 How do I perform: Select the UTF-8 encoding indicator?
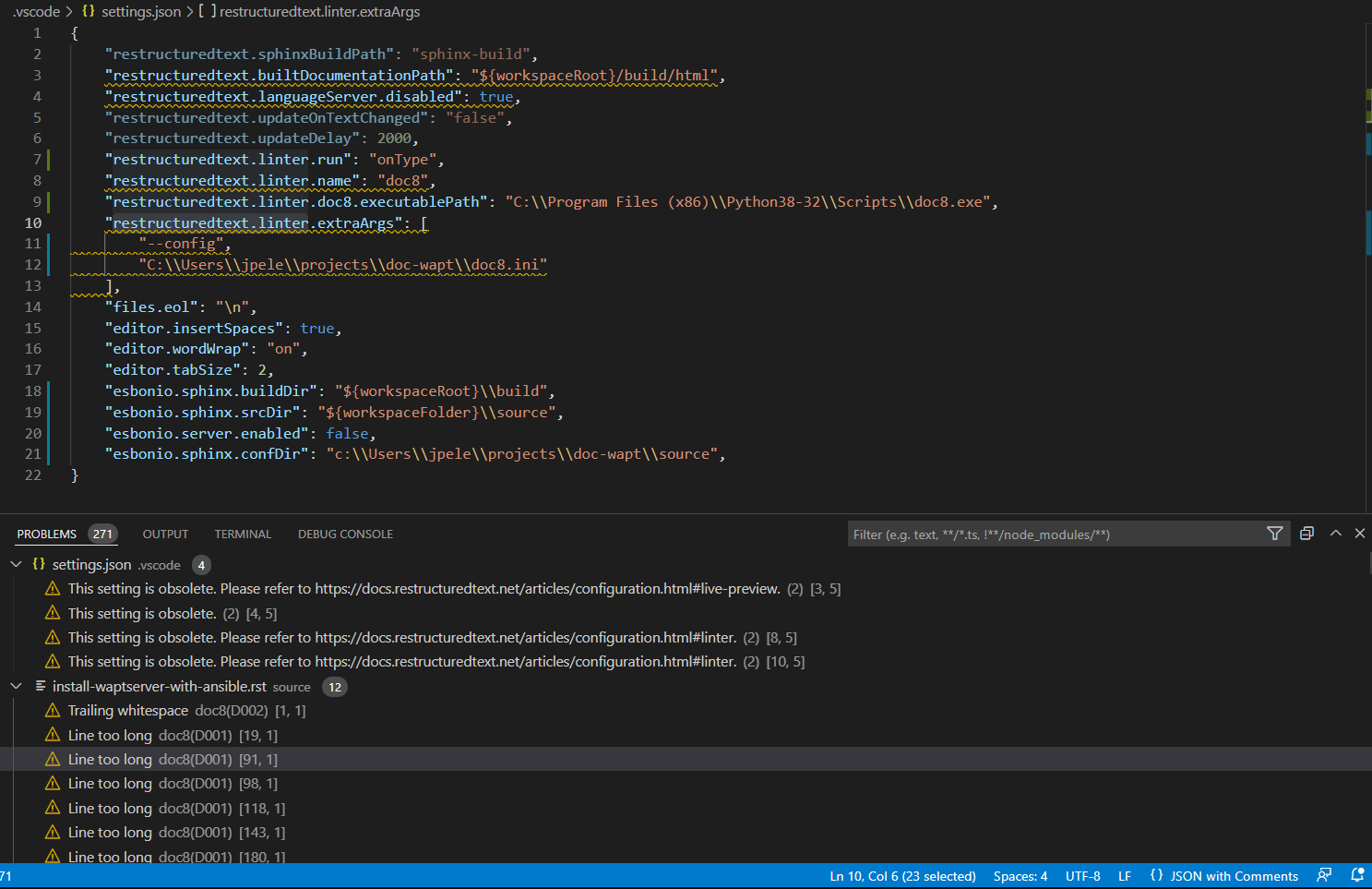[x=1082, y=875]
